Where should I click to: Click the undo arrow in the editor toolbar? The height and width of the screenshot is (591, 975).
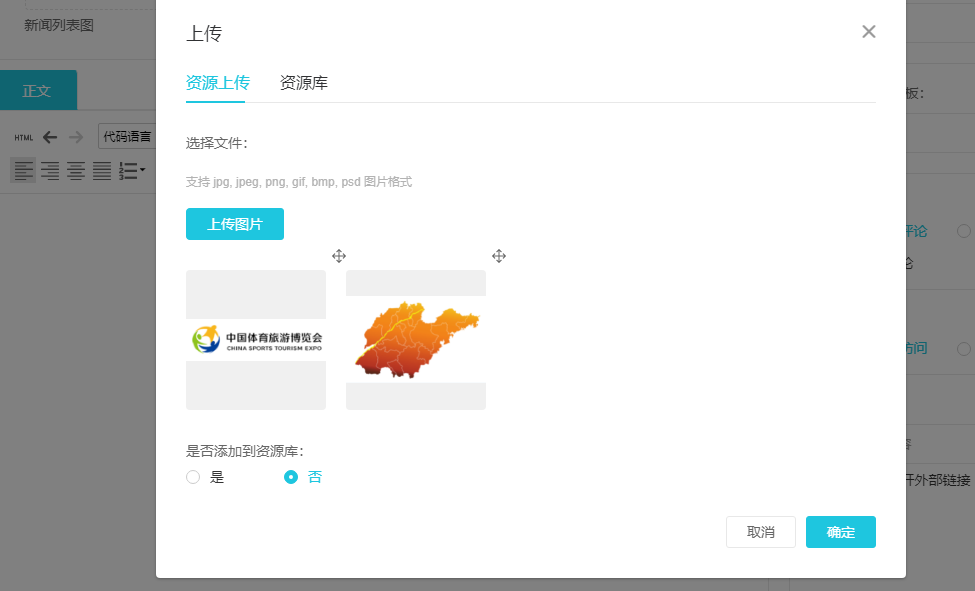50,137
